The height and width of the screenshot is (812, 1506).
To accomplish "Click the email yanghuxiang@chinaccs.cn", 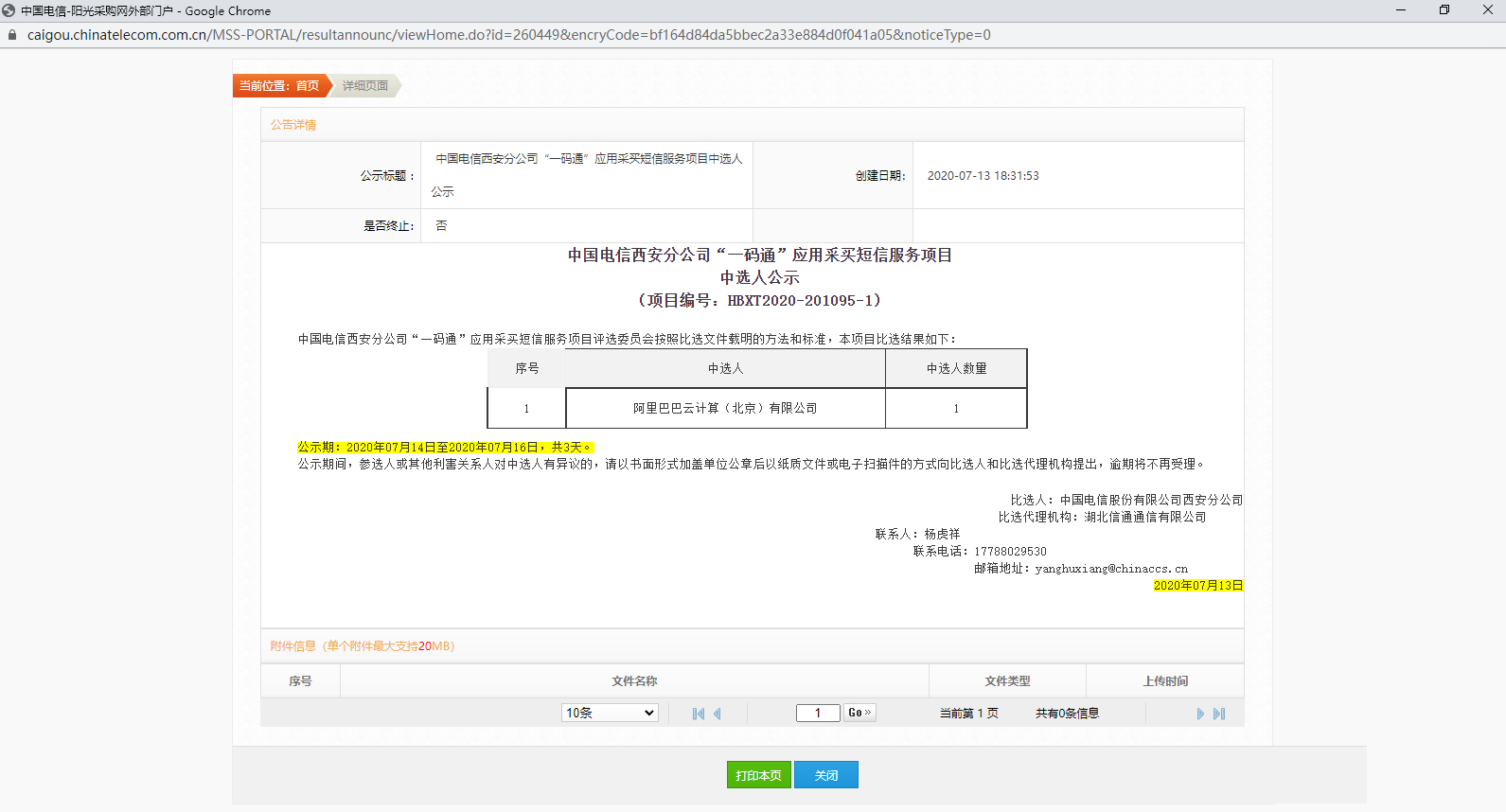I will pyautogui.click(x=1111, y=569).
